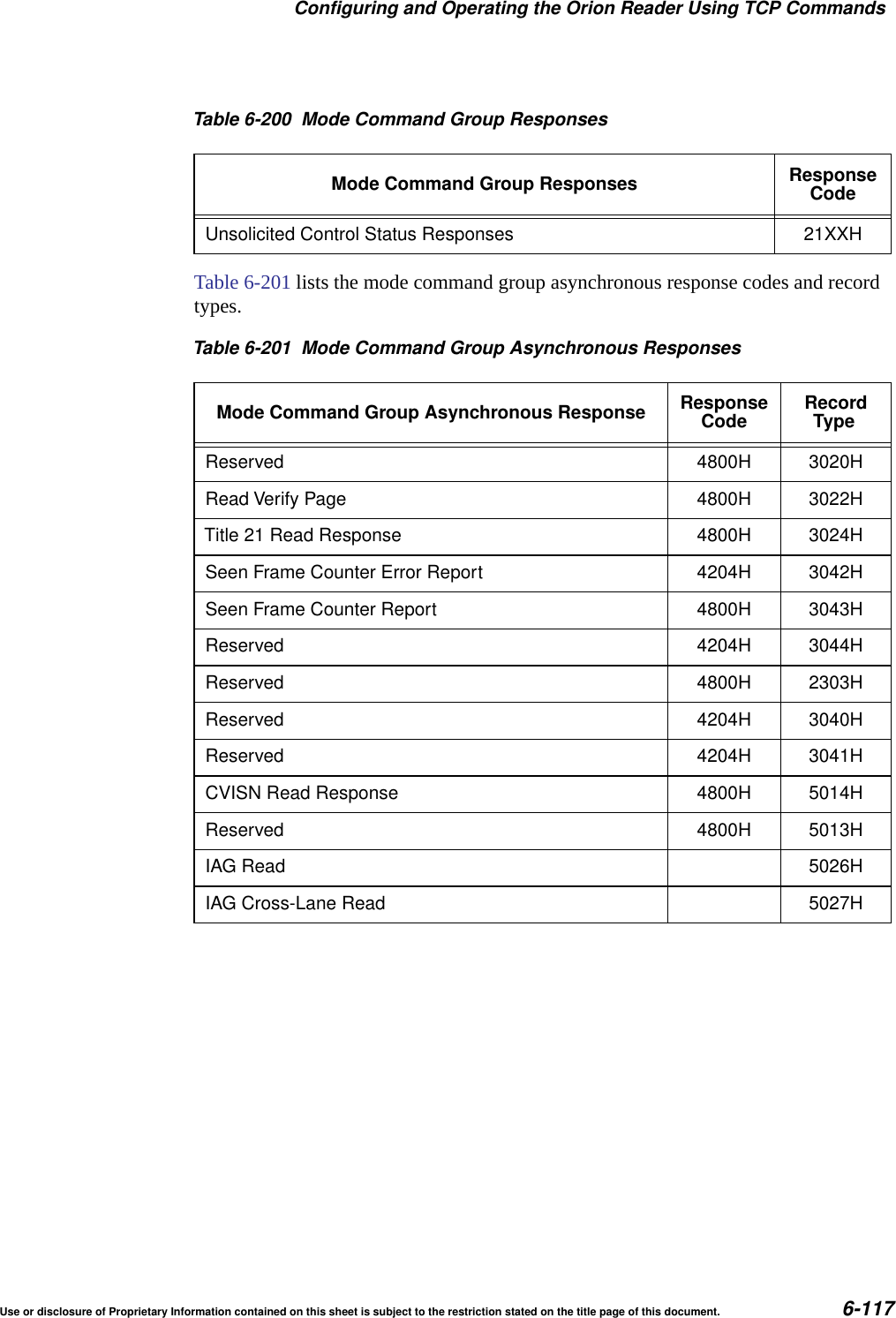Select record type 3043H

tap(836, 610)
